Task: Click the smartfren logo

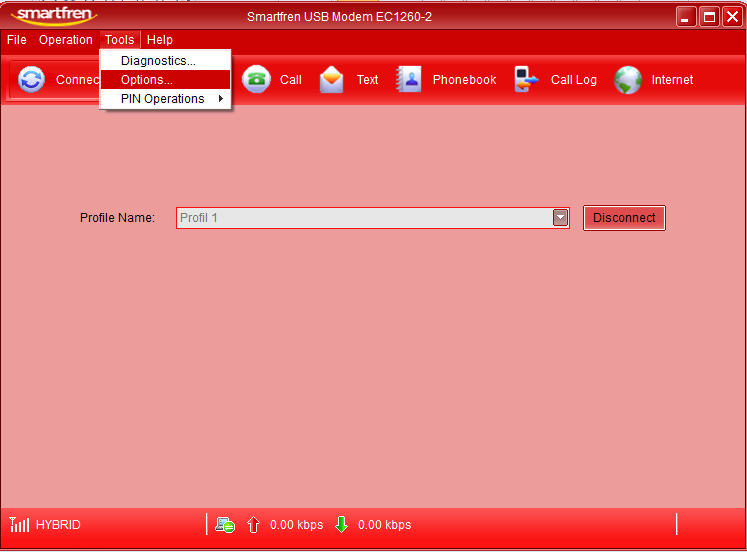Action: (54, 15)
